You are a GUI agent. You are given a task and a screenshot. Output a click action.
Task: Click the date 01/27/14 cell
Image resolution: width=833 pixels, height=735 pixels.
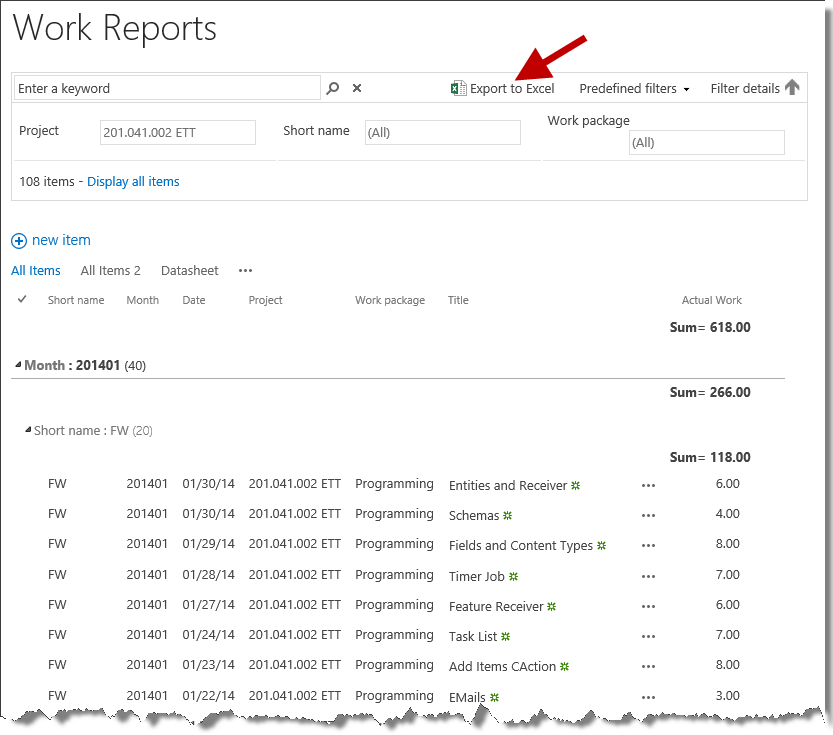click(208, 604)
